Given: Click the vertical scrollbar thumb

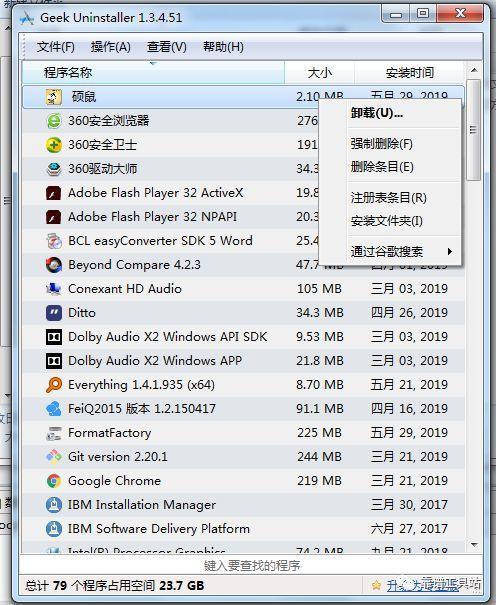Looking at the screenshot, I should click(474, 130).
